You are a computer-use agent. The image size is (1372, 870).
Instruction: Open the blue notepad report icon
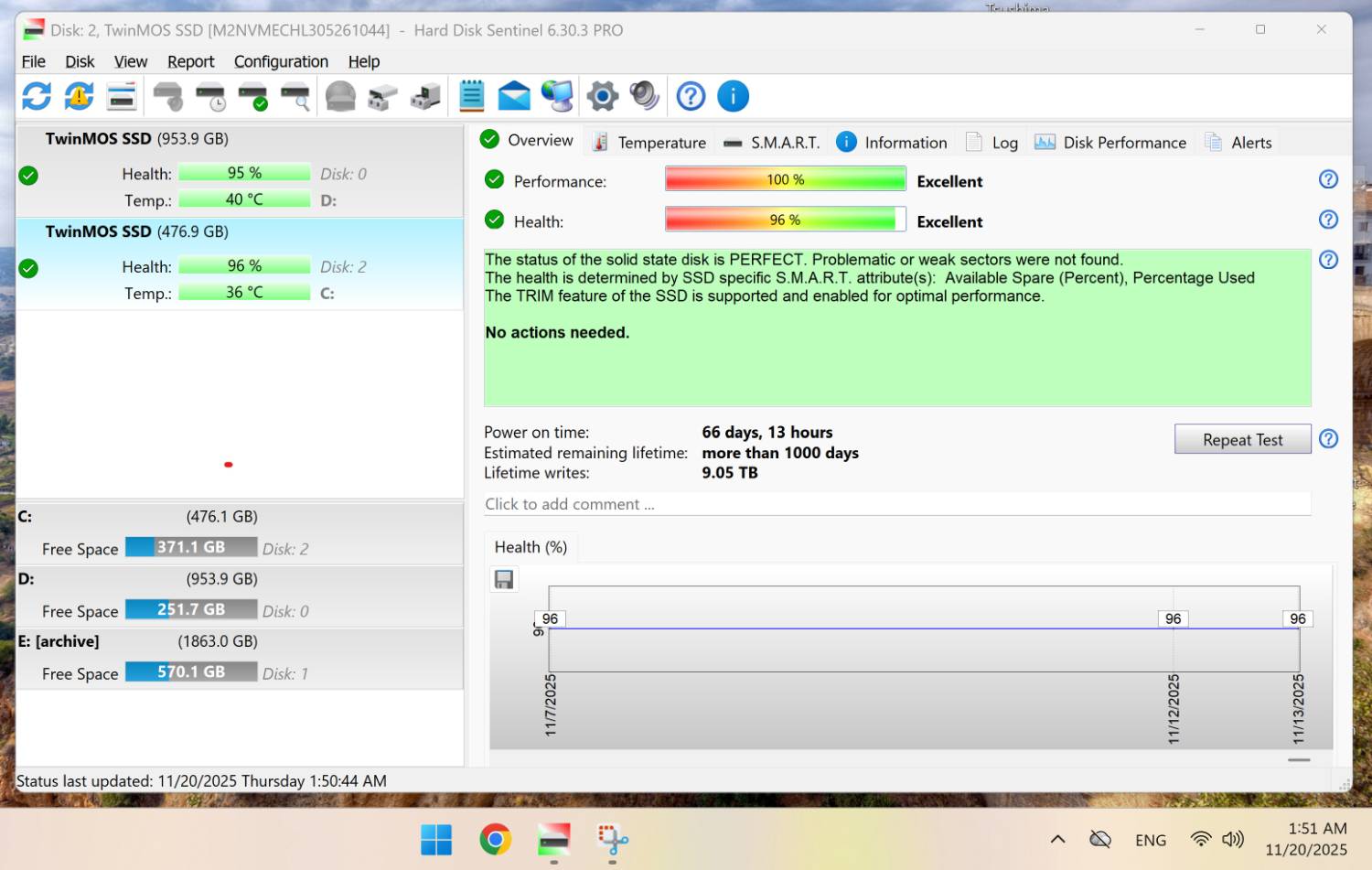click(x=472, y=96)
